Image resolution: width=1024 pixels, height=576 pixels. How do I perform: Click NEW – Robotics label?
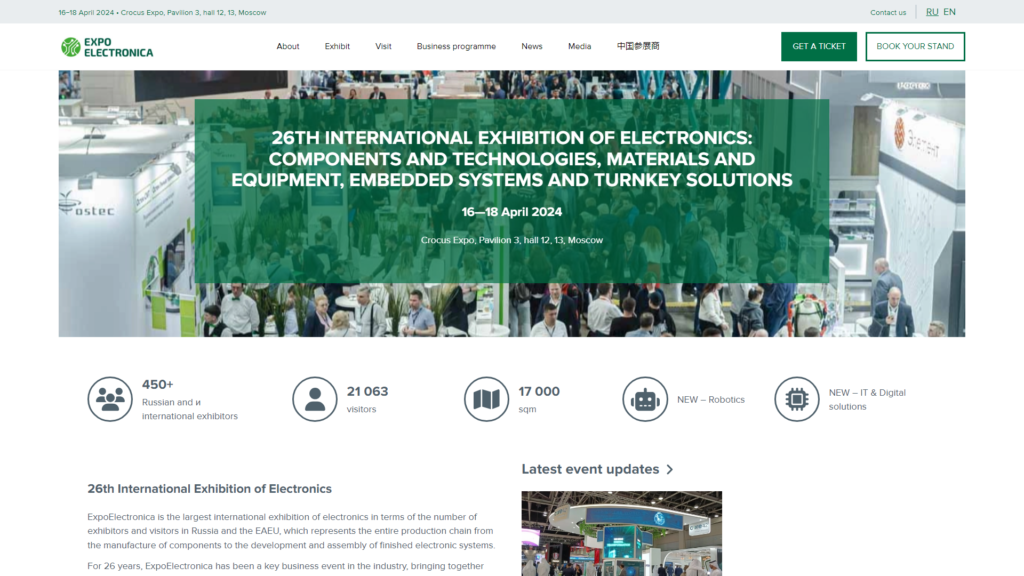click(711, 400)
